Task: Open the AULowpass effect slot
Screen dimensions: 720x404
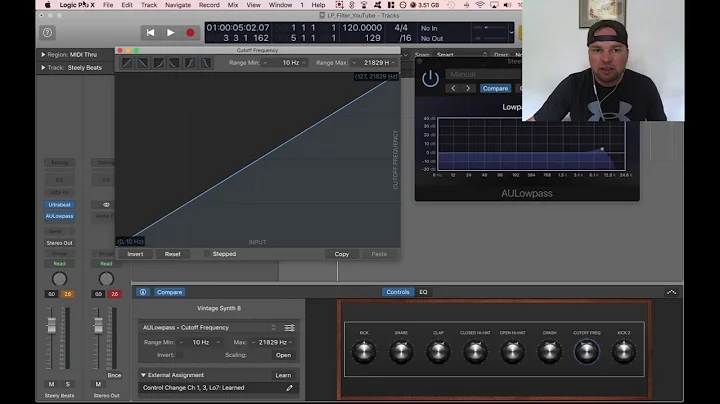Action: [x=60, y=216]
